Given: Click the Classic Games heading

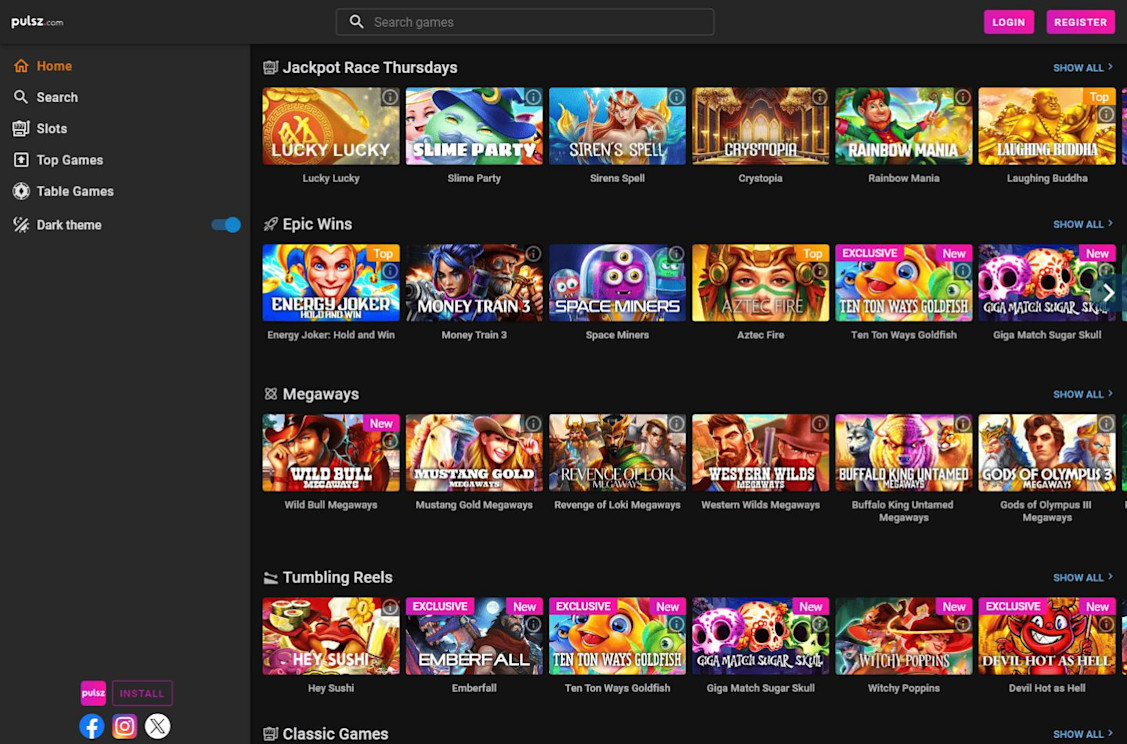Looking at the screenshot, I should click(x=335, y=734).
